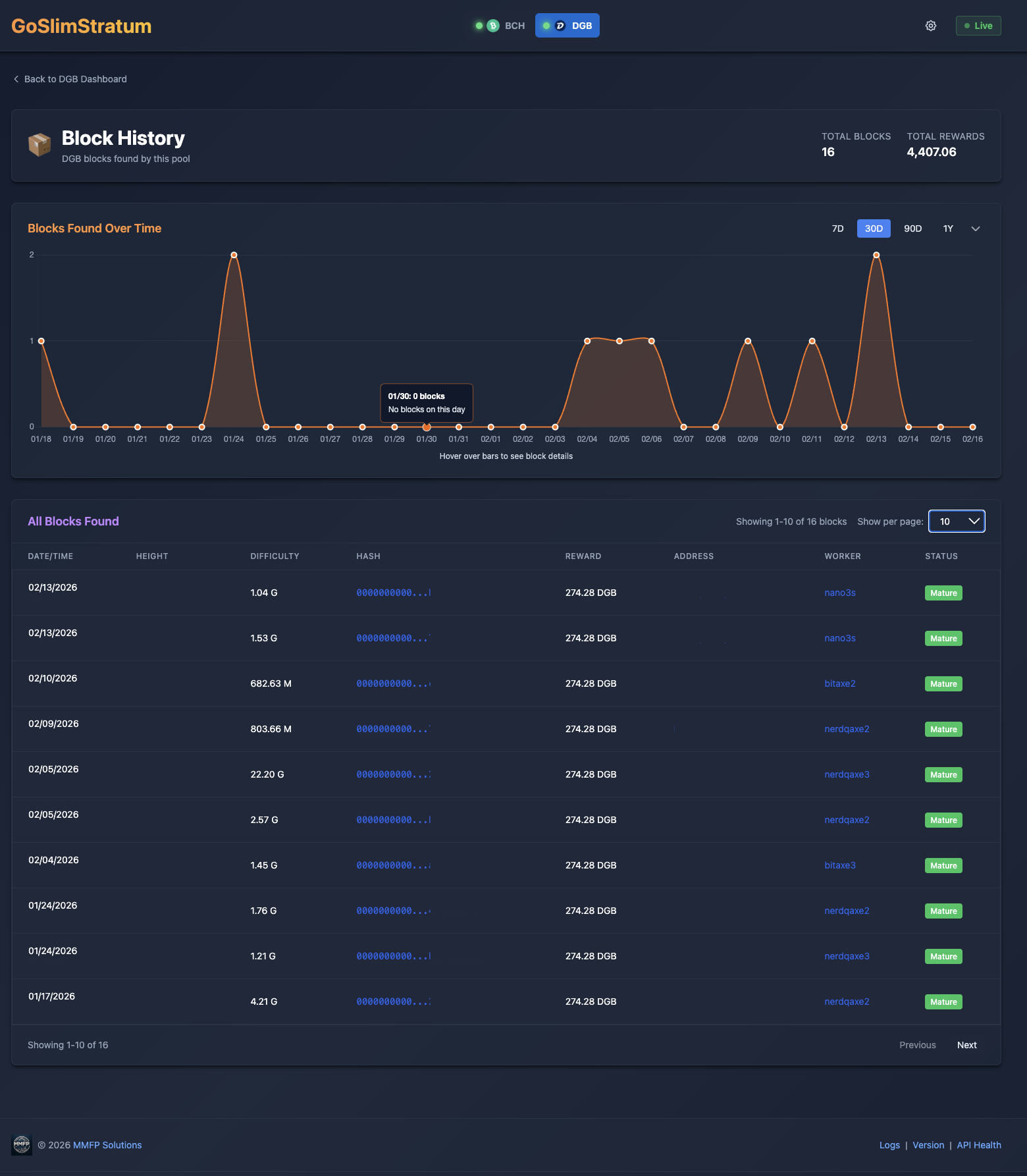Image resolution: width=1027 pixels, height=1176 pixels.
Task: Open hash link for 4.21 G block
Action: point(394,1002)
